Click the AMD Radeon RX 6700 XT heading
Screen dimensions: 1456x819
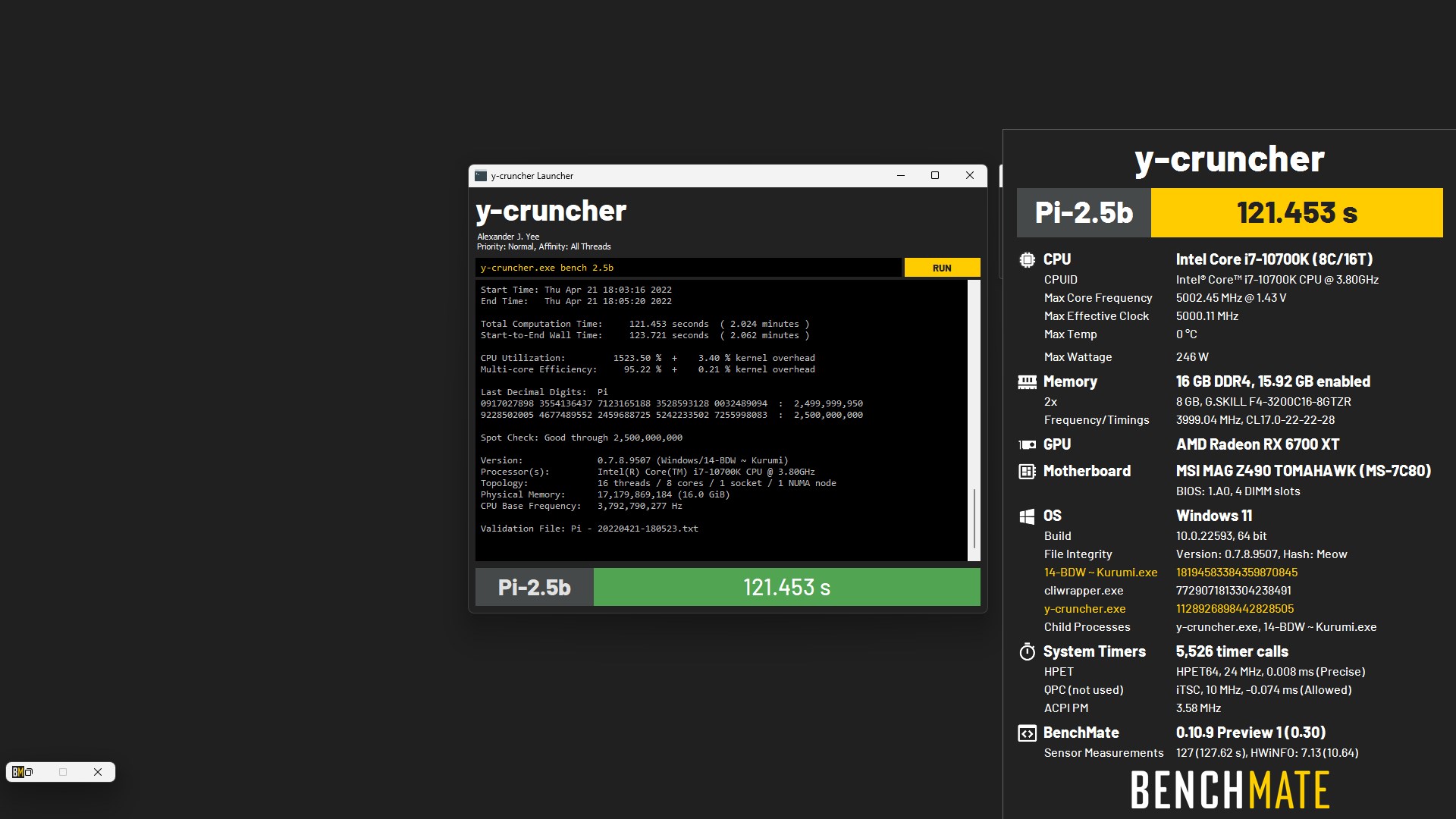(x=1257, y=444)
